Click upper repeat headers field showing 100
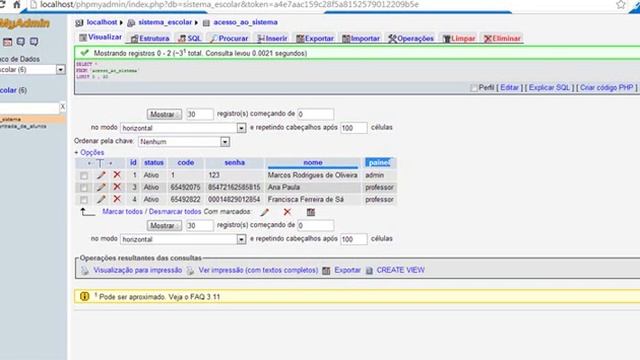 (x=353, y=128)
